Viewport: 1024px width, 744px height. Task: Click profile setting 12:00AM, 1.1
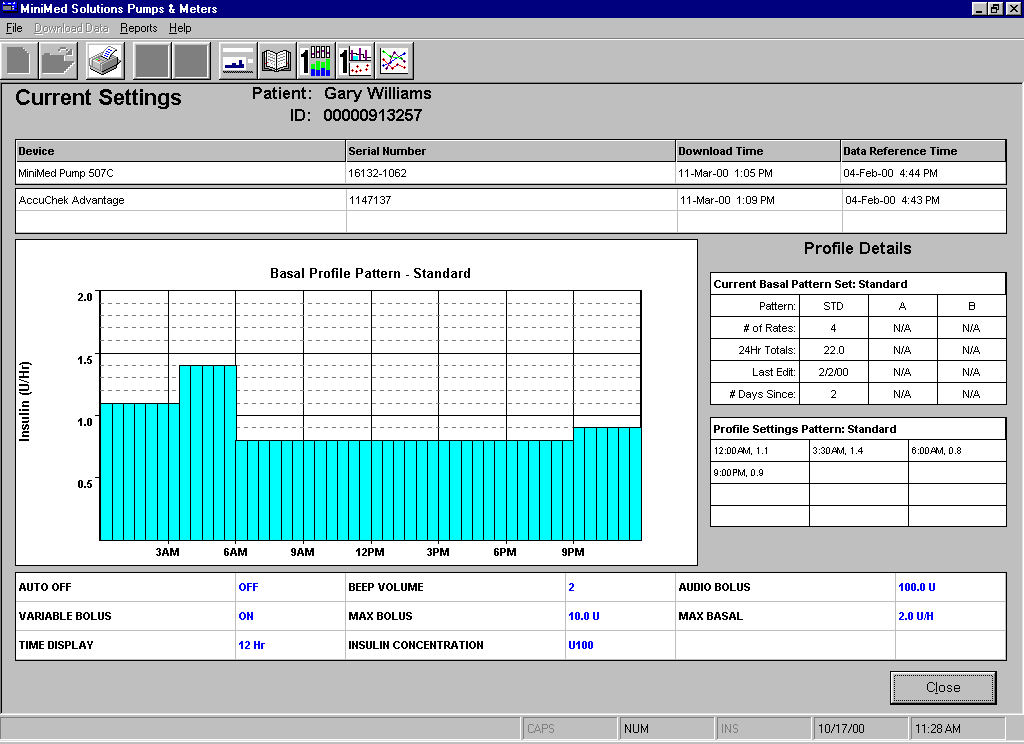click(741, 451)
